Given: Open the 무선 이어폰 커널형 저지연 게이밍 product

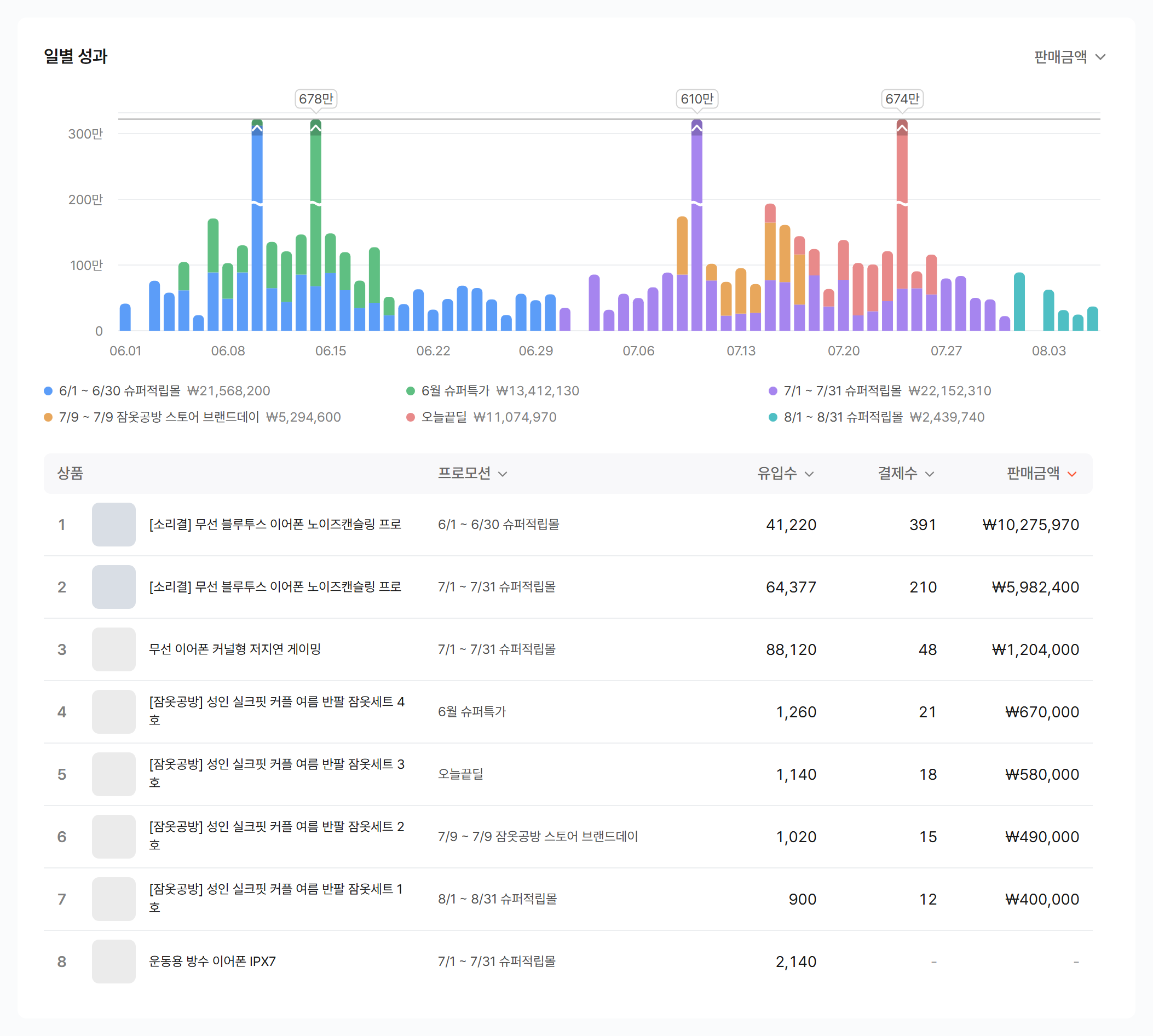Looking at the screenshot, I should (235, 649).
